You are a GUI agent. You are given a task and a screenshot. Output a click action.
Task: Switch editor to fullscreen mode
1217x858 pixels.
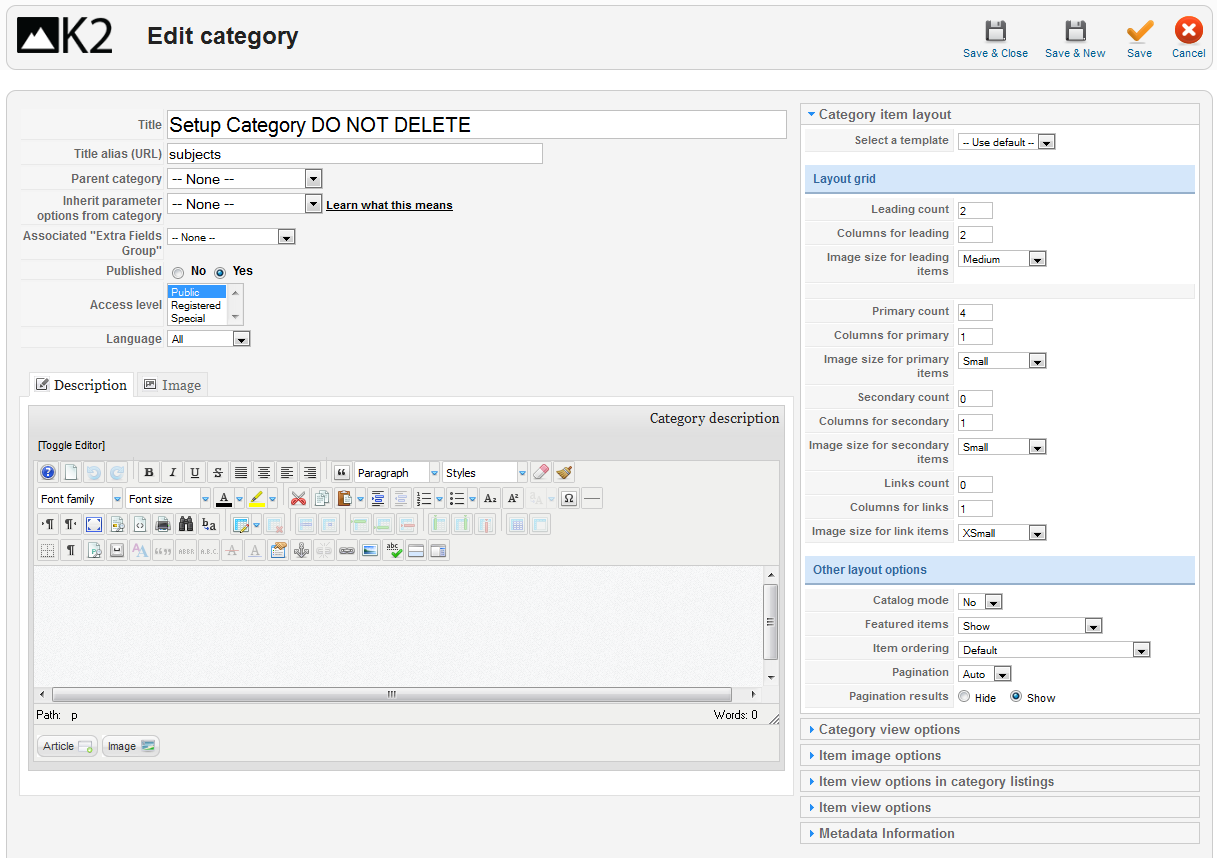94,524
